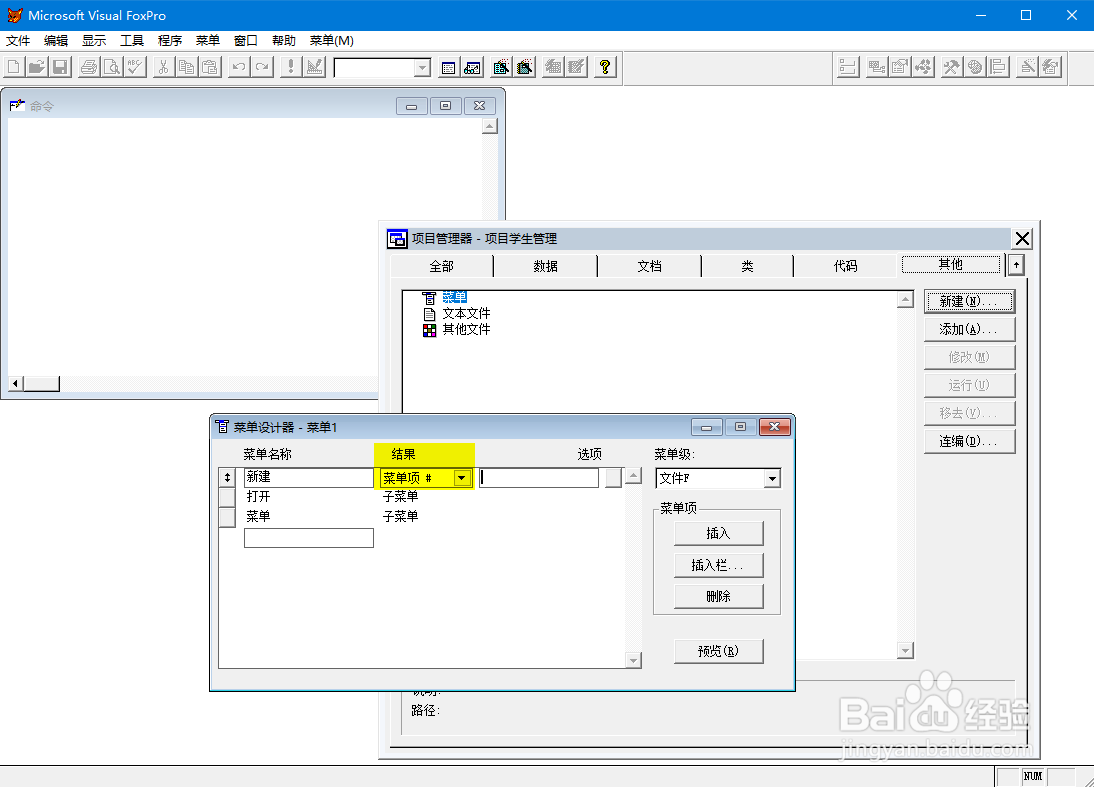Screen dimensions: 1094x787
Task: Click the 插入栏... button
Action: click(719, 565)
